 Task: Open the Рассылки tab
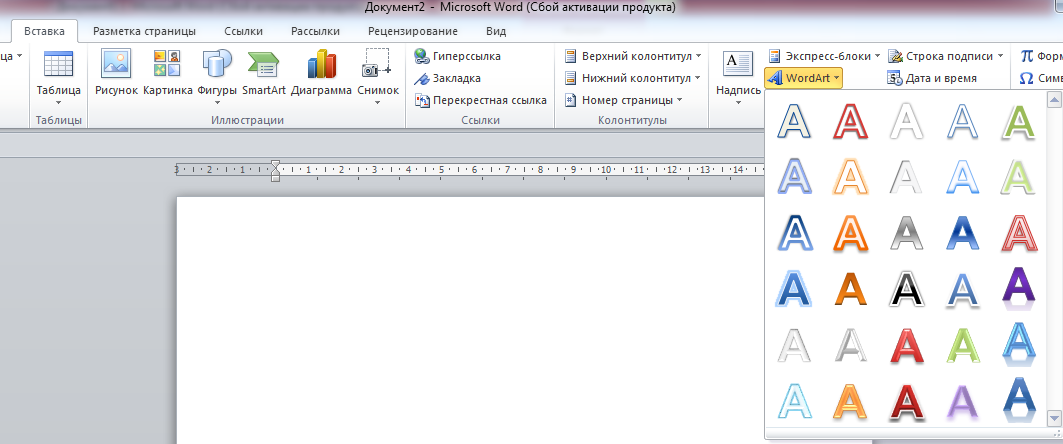tap(315, 31)
